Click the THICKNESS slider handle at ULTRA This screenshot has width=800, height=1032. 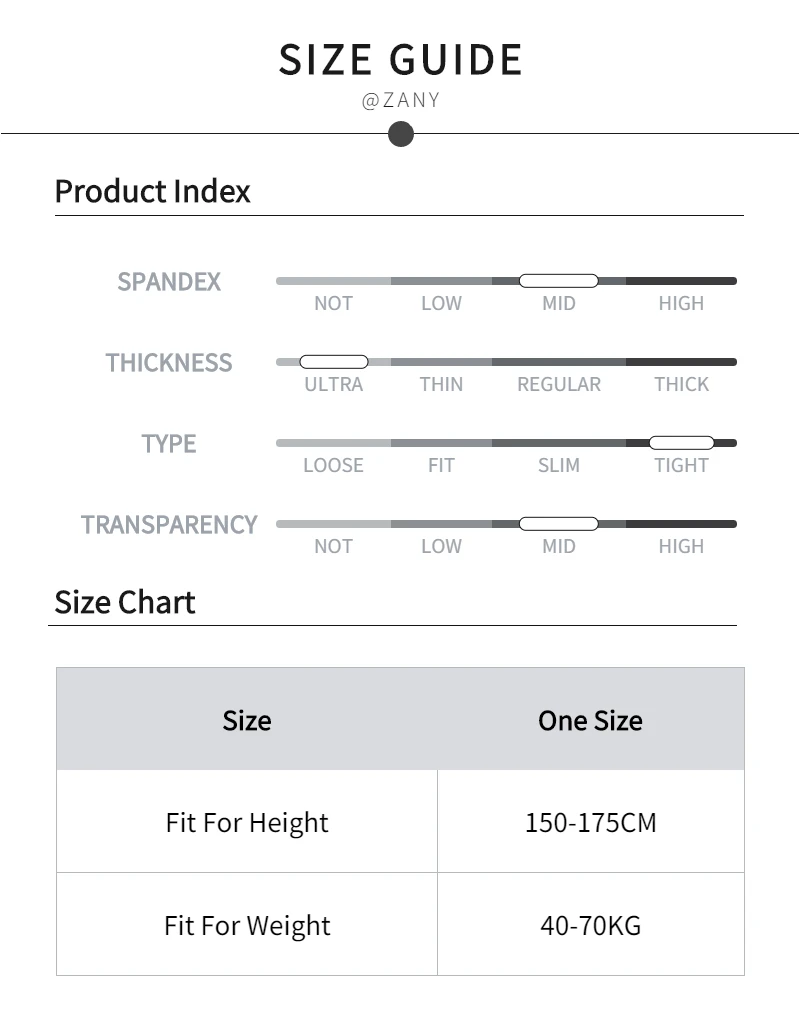click(x=334, y=362)
